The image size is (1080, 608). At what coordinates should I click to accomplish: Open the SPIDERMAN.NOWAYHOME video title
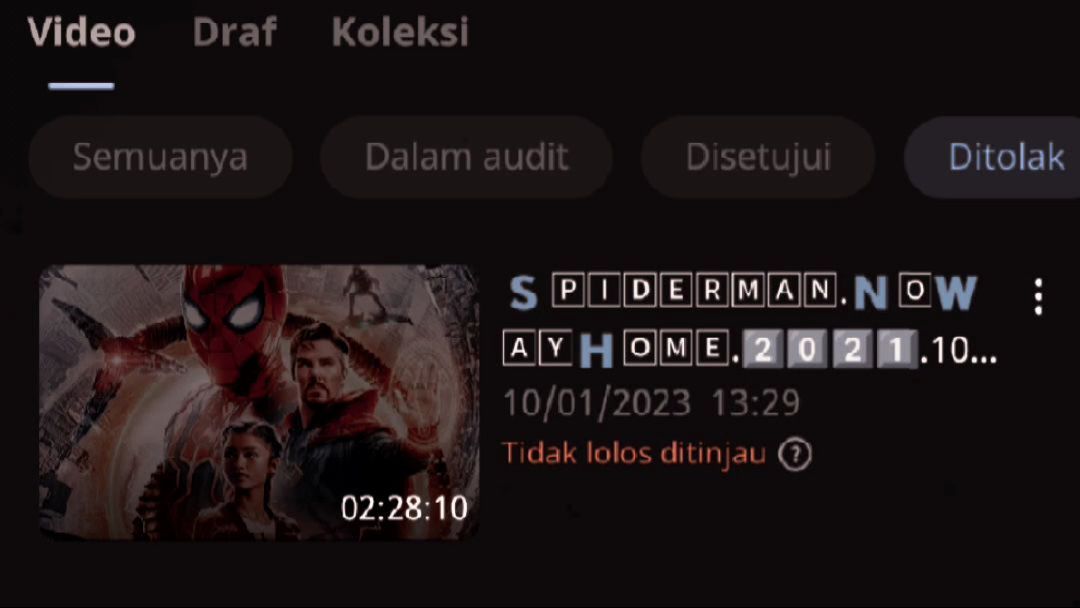pos(749,321)
